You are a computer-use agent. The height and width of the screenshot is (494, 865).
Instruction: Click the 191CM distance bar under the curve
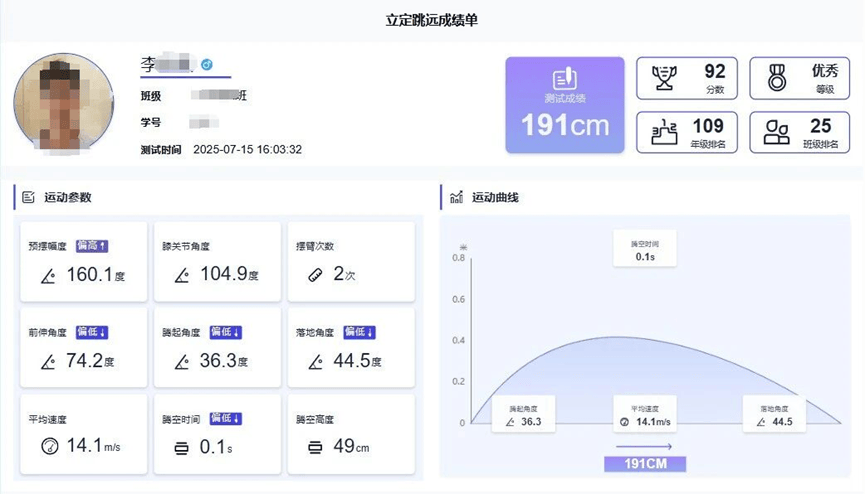pyautogui.click(x=644, y=464)
